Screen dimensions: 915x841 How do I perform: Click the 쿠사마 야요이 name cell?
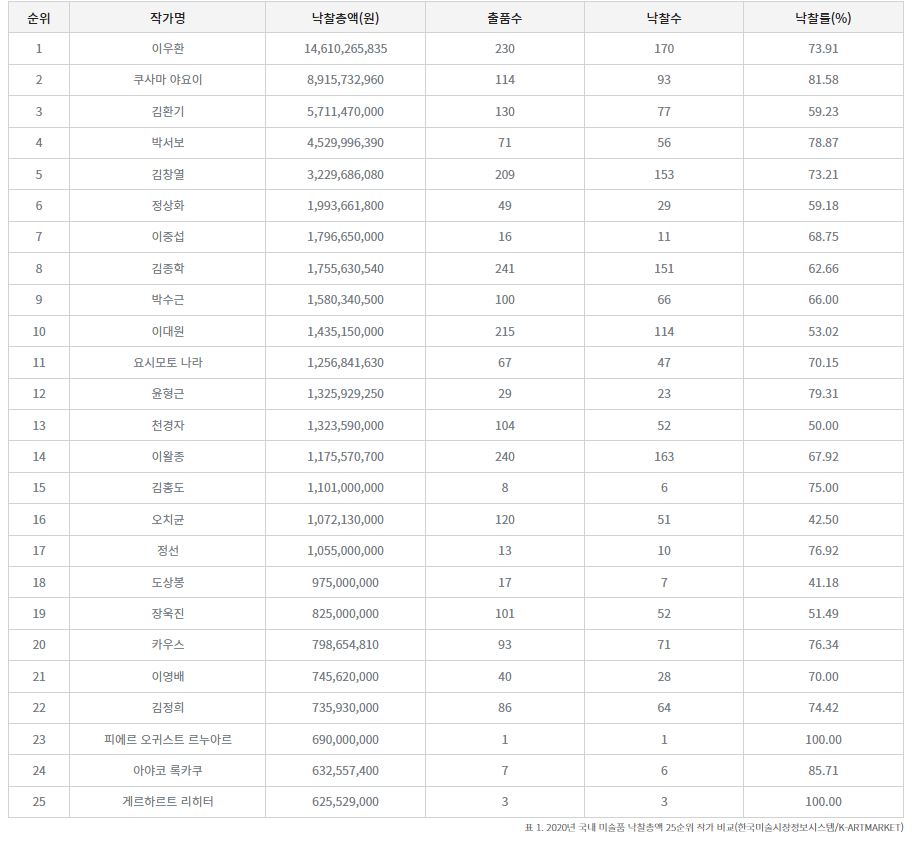tap(166, 80)
